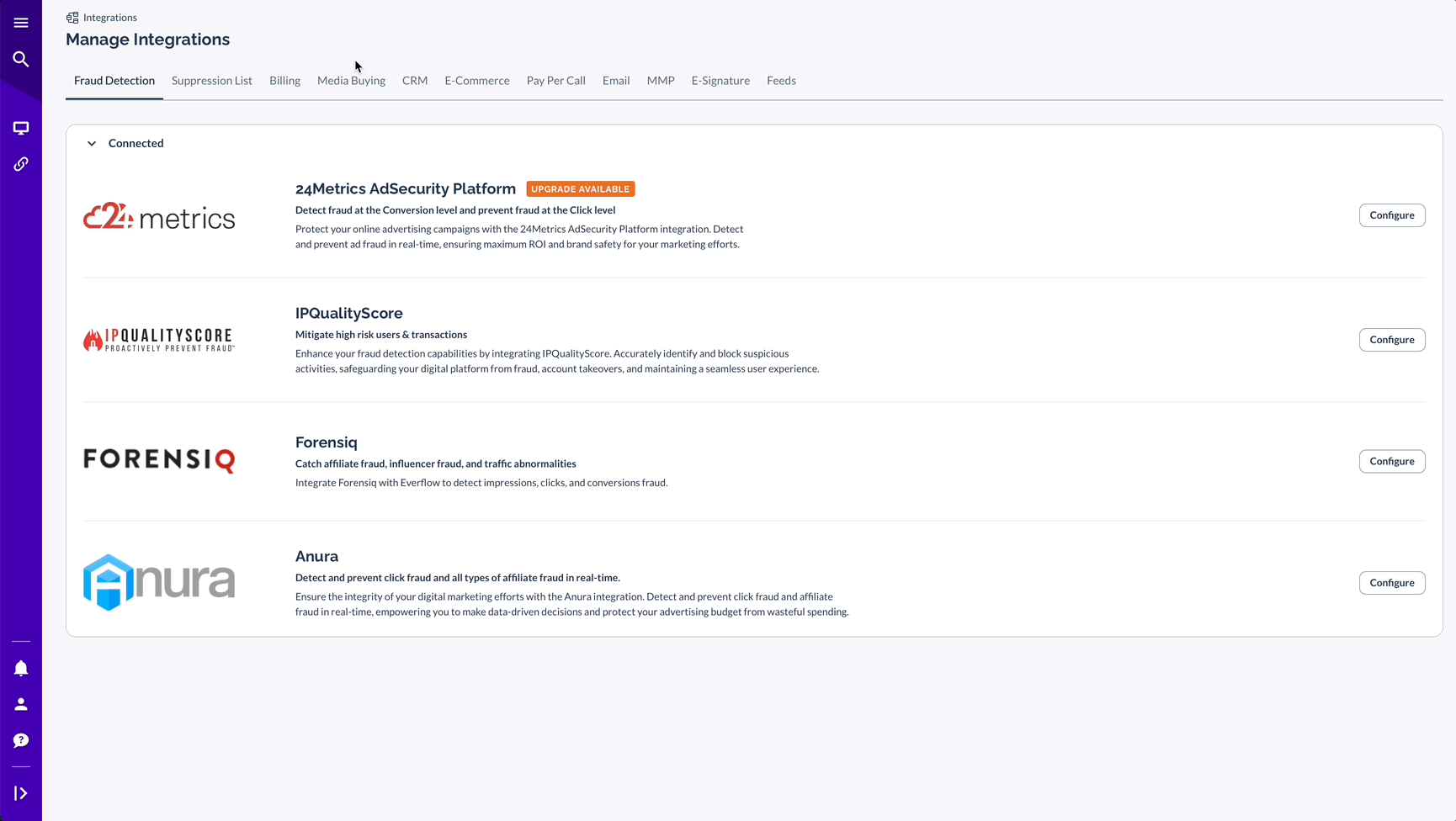
Task: Click the IPQualityScore logo
Action: (x=159, y=340)
